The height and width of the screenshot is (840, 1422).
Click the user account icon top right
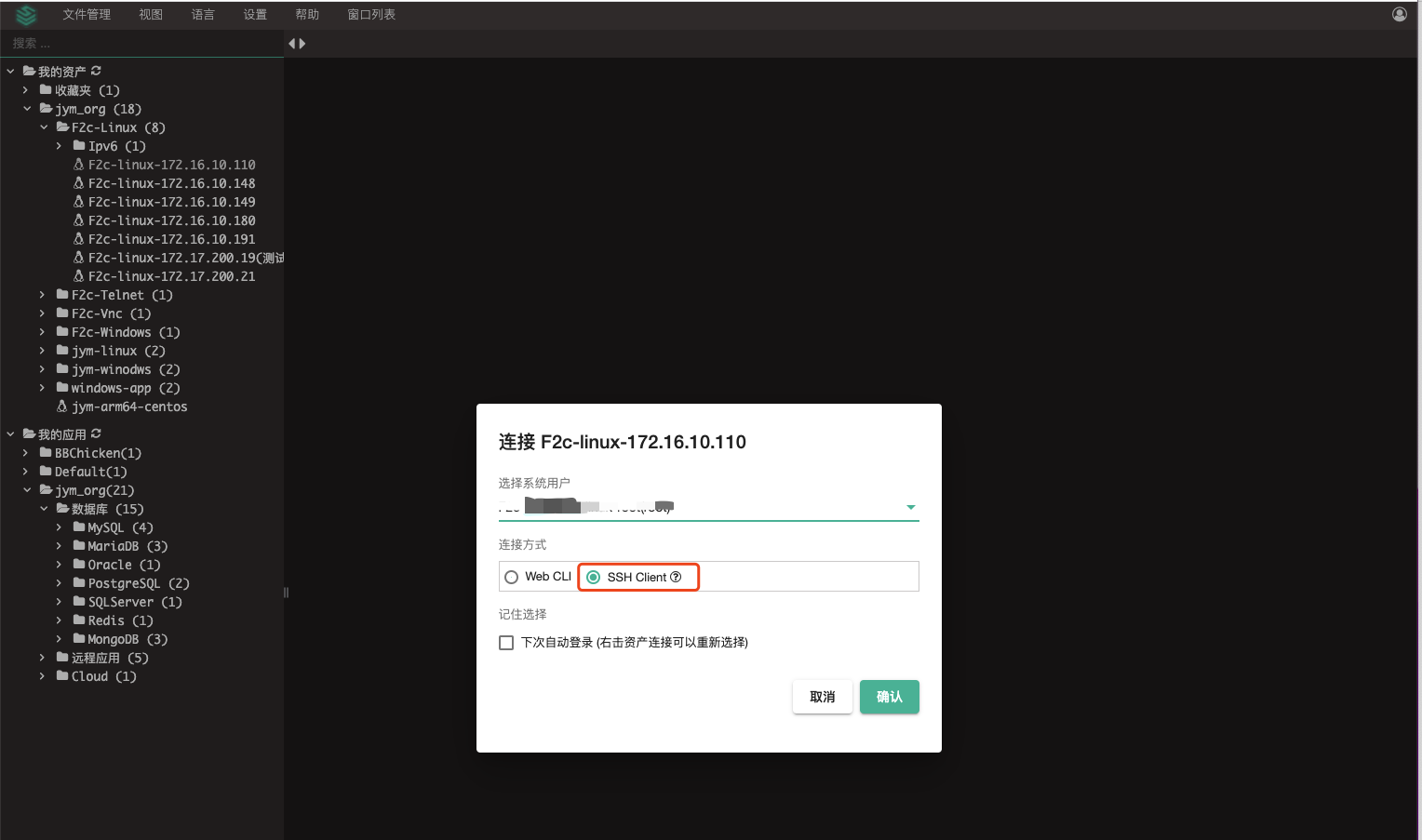(1398, 14)
